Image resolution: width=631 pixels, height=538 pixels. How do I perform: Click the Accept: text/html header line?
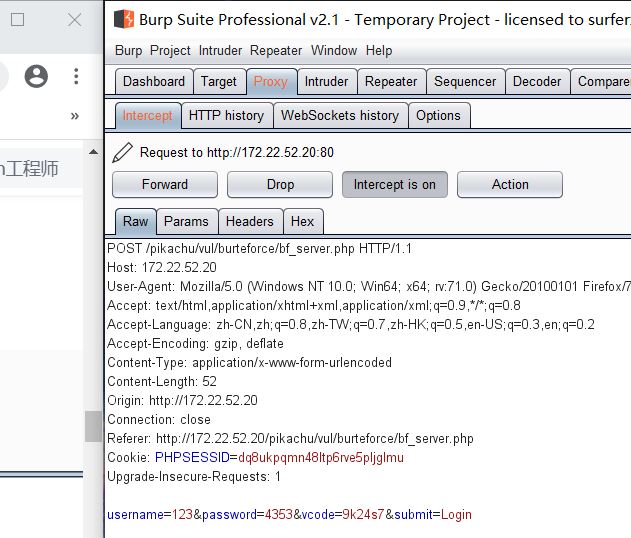tap(314, 305)
